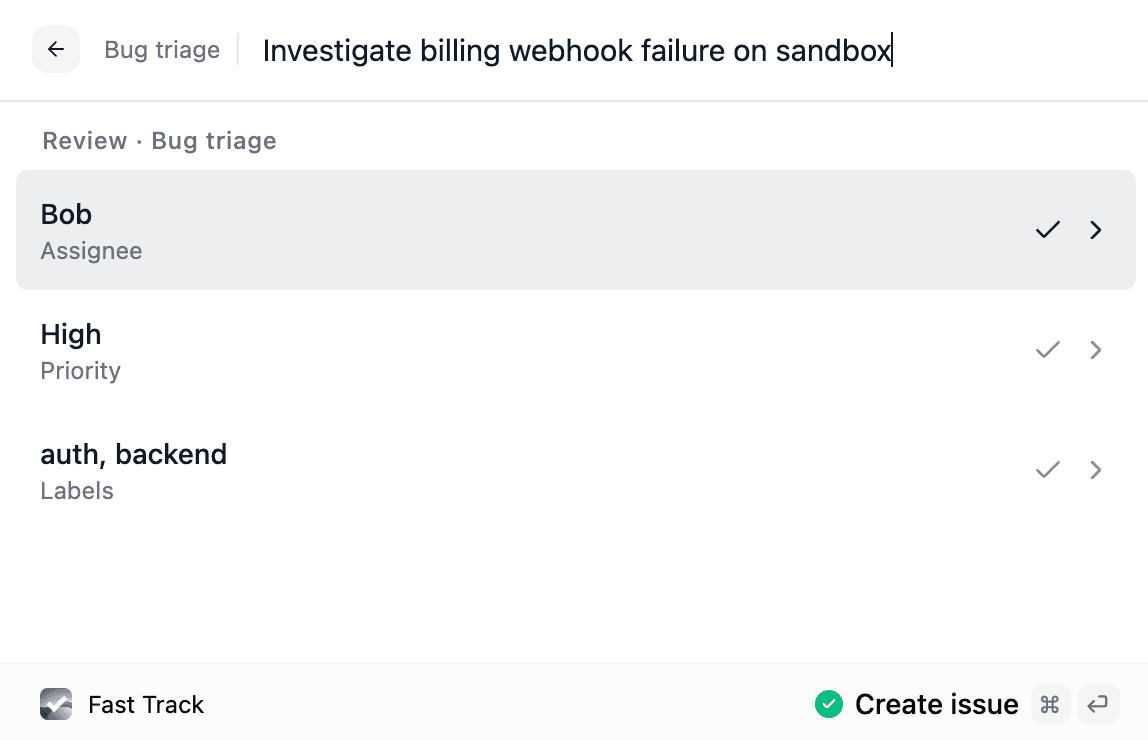Click the return key icon

click(x=1098, y=704)
